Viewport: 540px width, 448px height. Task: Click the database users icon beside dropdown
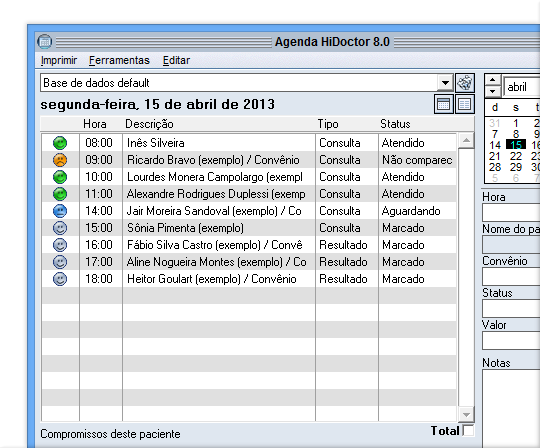pos(465,83)
